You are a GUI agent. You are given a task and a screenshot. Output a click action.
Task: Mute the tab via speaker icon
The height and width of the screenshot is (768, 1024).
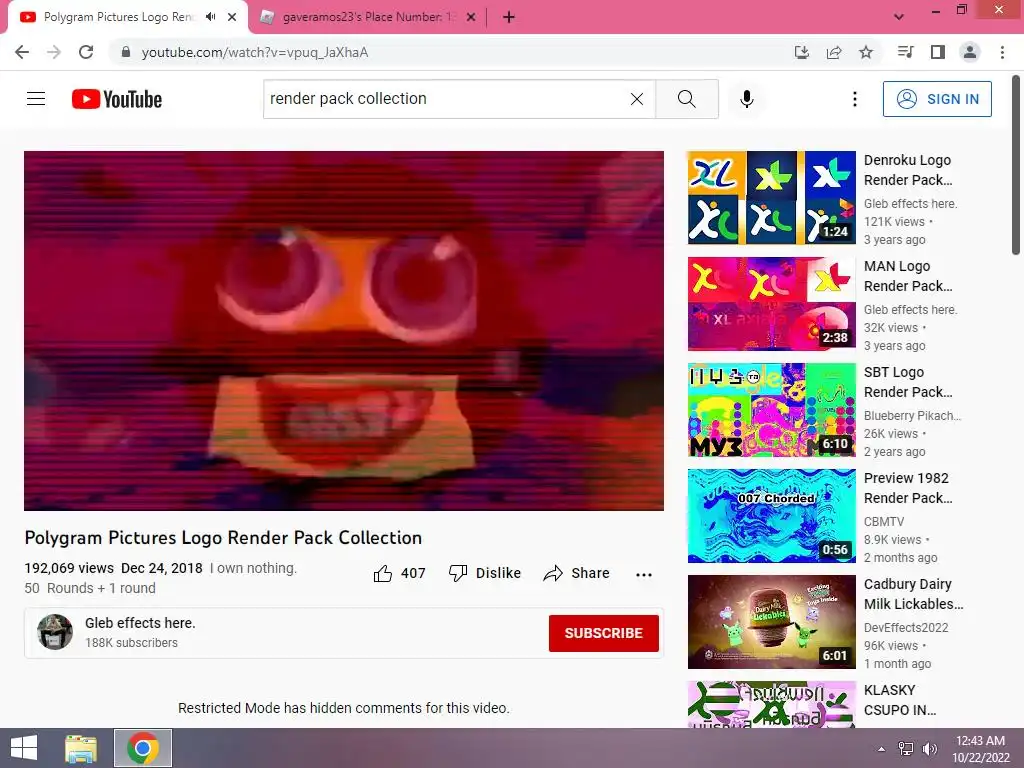click(x=210, y=17)
